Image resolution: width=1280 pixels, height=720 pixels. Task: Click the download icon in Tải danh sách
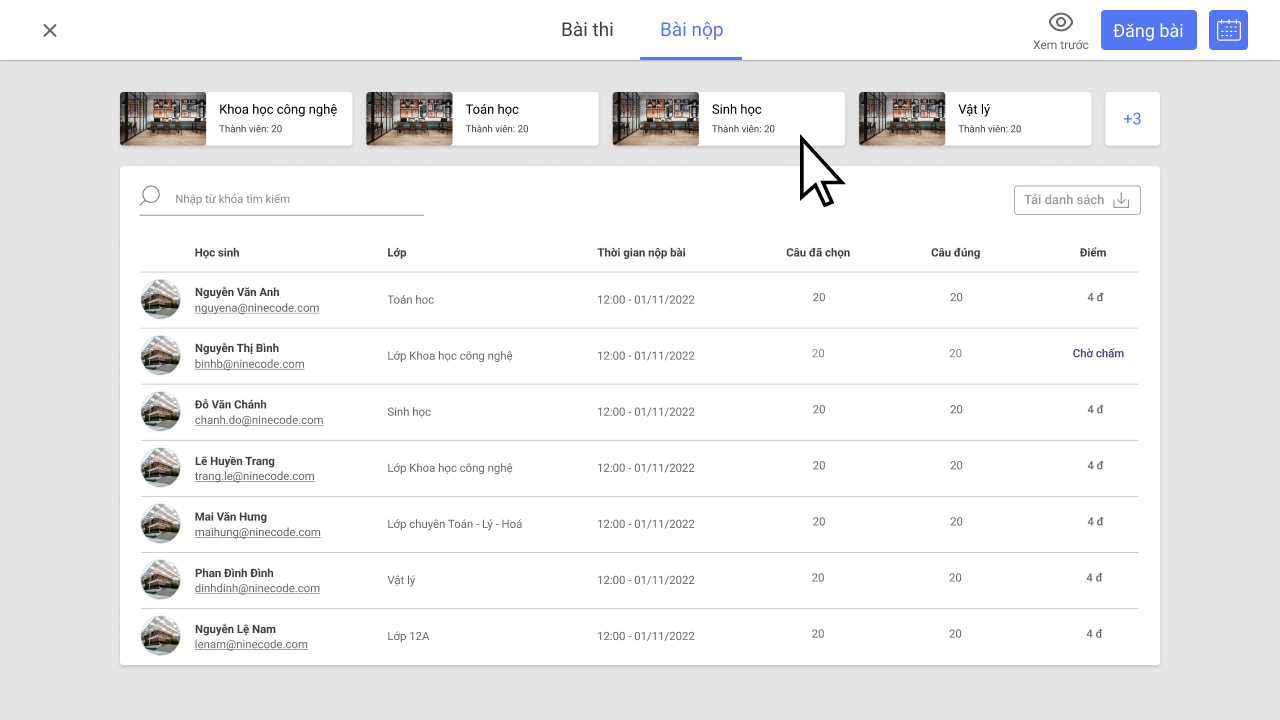[1121, 200]
